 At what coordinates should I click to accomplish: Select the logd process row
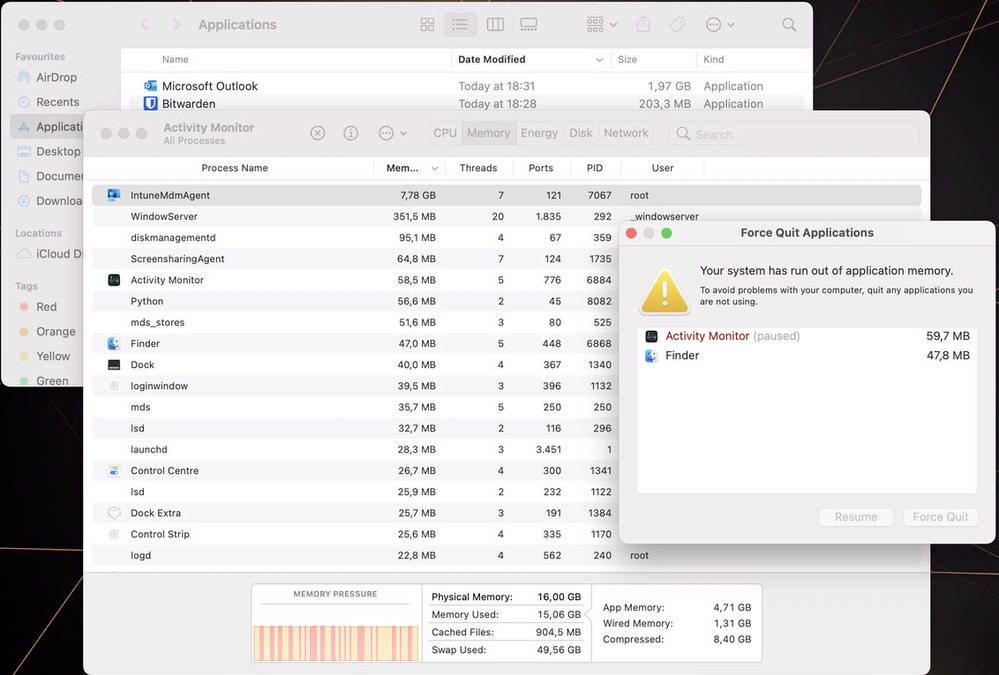click(x=507, y=555)
